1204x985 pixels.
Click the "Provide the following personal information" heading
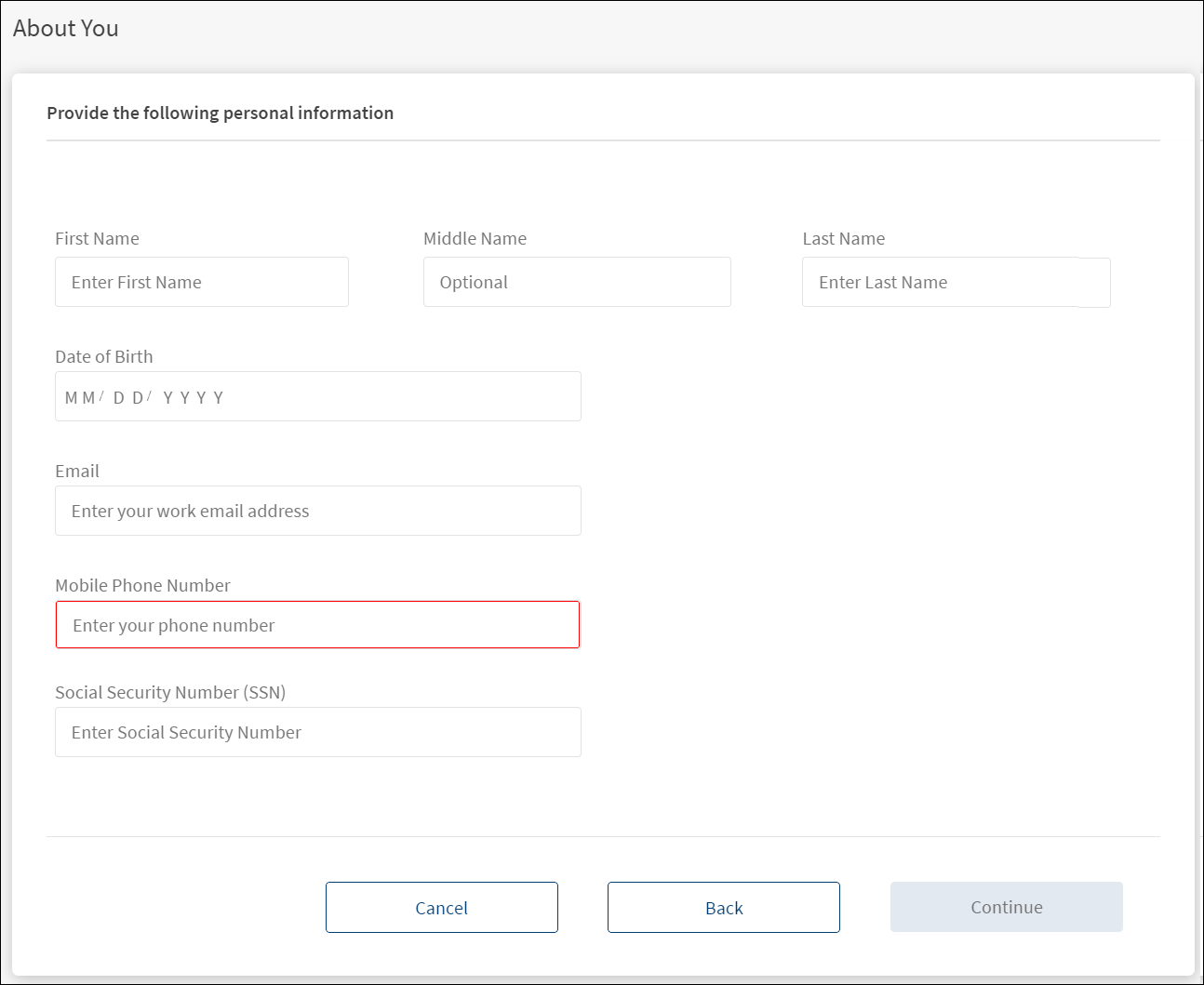pyautogui.click(x=220, y=113)
